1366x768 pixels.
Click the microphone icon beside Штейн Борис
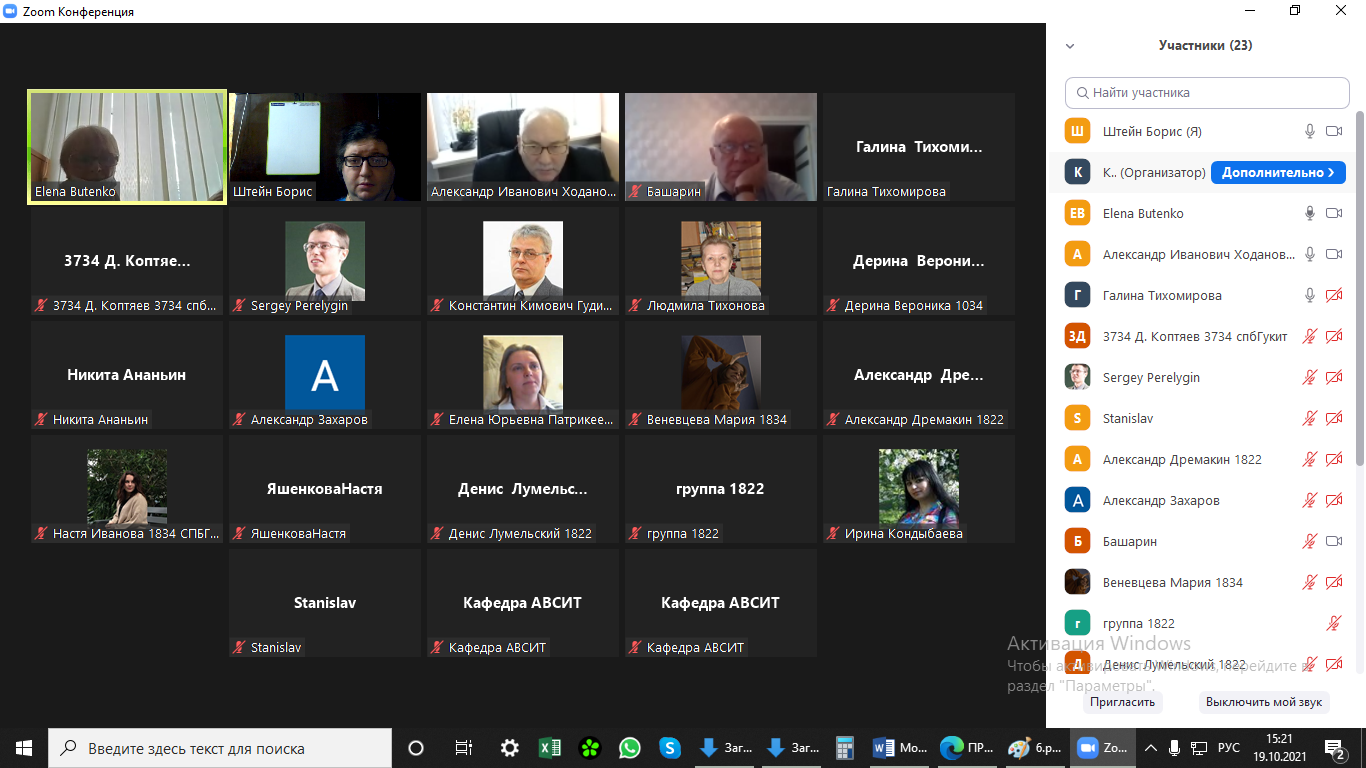(1309, 131)
